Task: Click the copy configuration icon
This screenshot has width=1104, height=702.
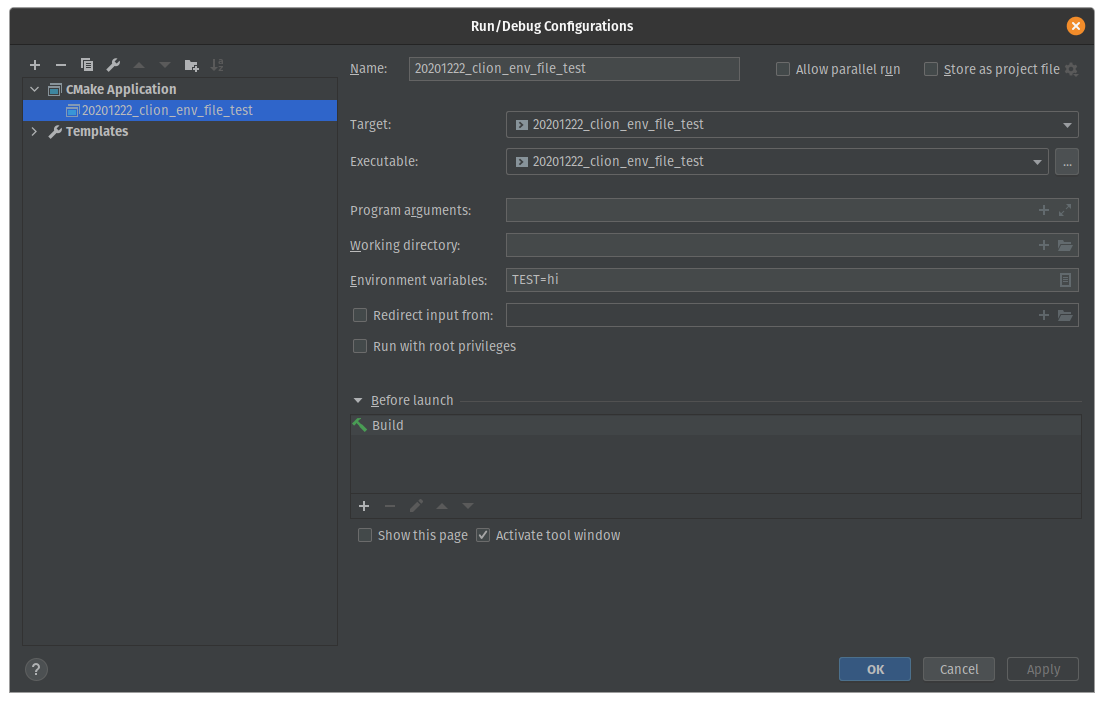Action: pyautogui.click(x=87, y=65)
